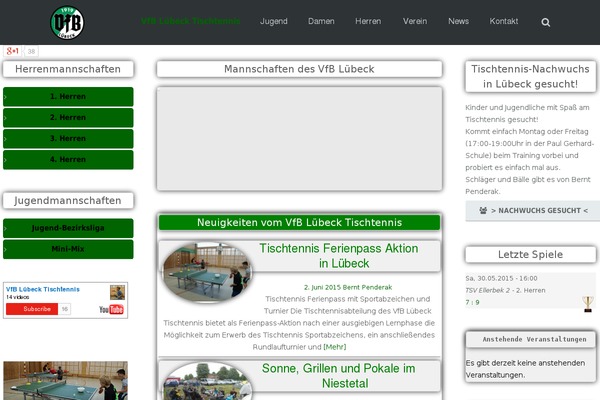The width and height of the screenshot is (600, 400).
Task: Subscribe to the YouTube channel
Action: [32, 309]
